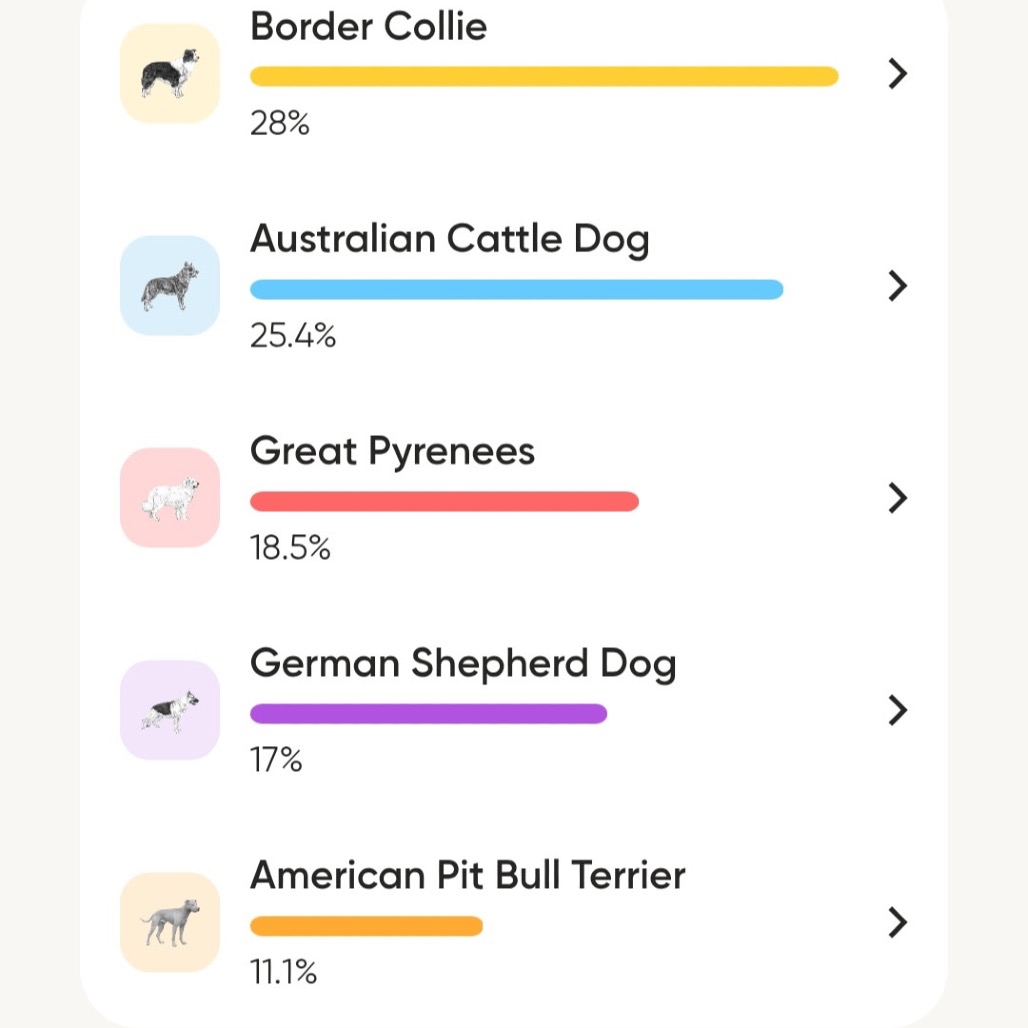Open Great Pyrenees details arrow
The width and height of the screenshot is (1028, 1028).
tap(898, 498)
